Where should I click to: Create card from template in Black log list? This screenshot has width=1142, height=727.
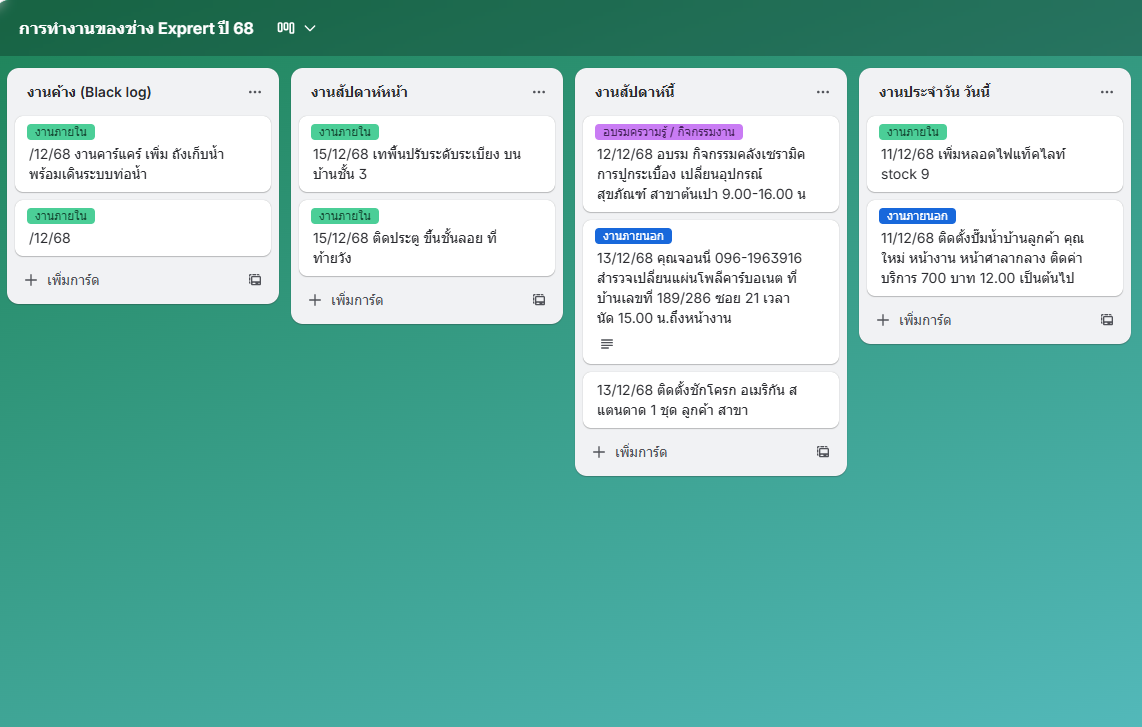(255, 280)
